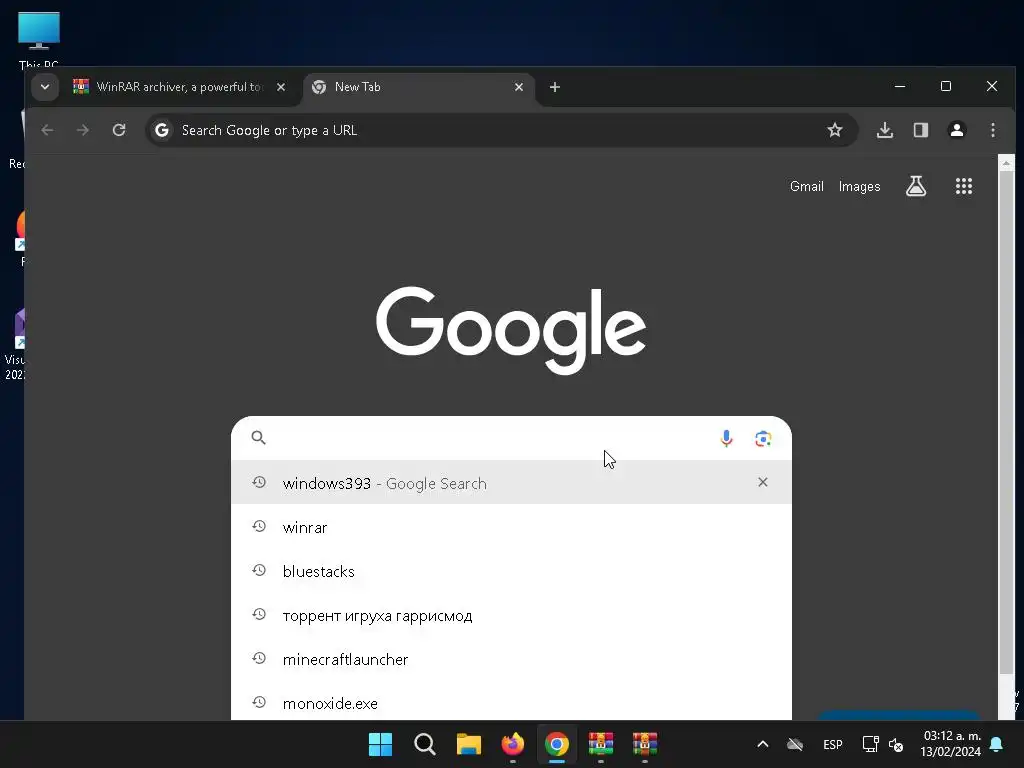This screenshot has height=768, width=1024.
Task: Show hidden system tray icons
Action: (x=762, y=744)
